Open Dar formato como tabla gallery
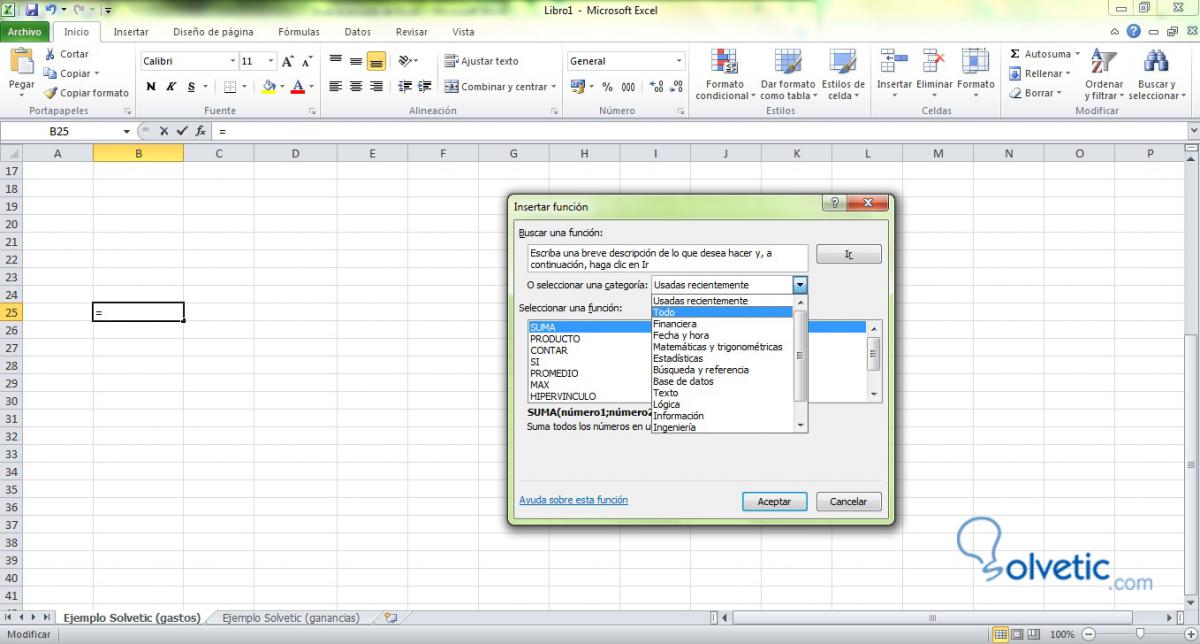Viewport: 1200px width, 644px height. pos(788,74)
